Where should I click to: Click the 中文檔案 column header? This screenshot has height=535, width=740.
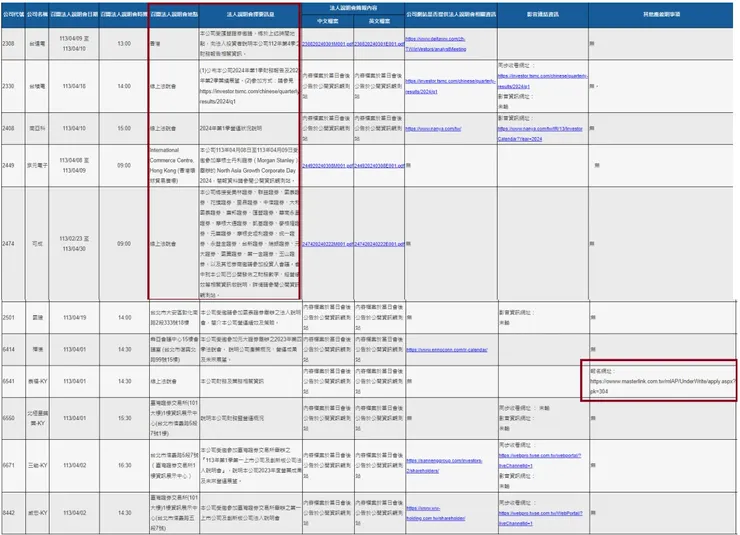(x=328, y=21)
